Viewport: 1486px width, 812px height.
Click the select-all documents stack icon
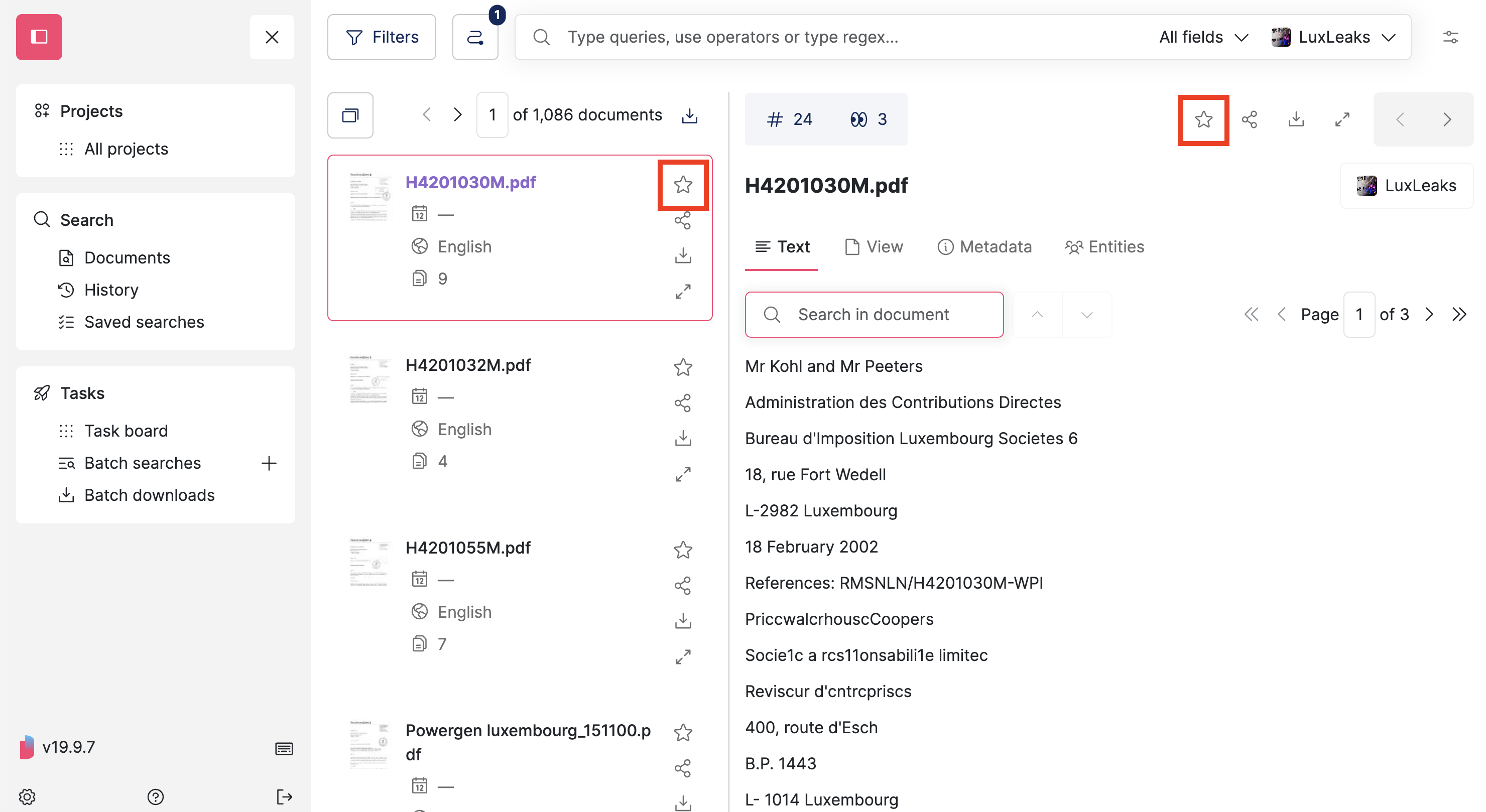pos(350,115)
